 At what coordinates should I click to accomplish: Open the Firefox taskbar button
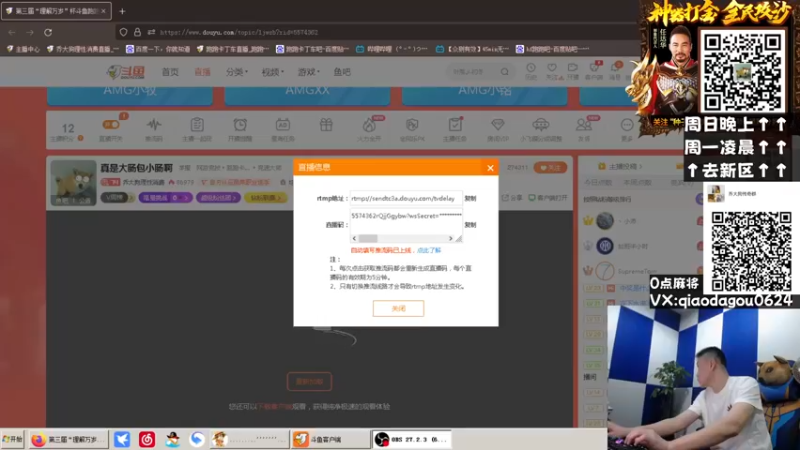click(x=68, y=439)
